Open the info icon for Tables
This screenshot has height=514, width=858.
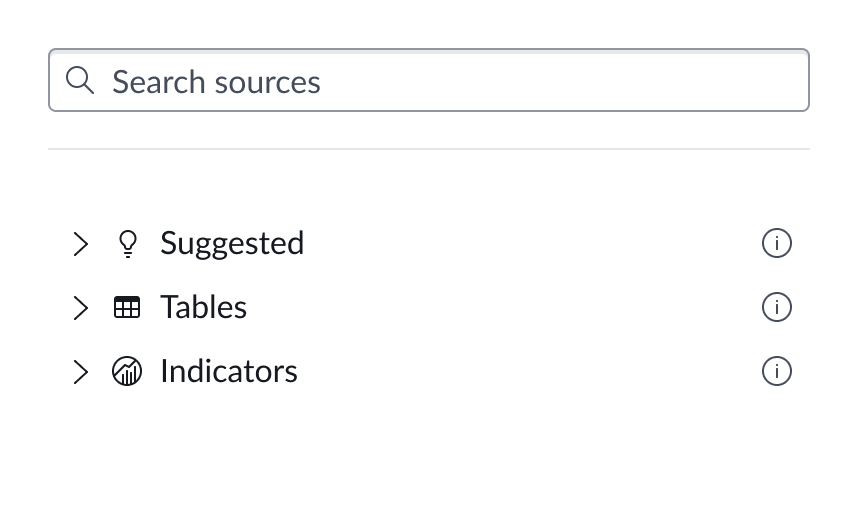(x=776, y=307)
